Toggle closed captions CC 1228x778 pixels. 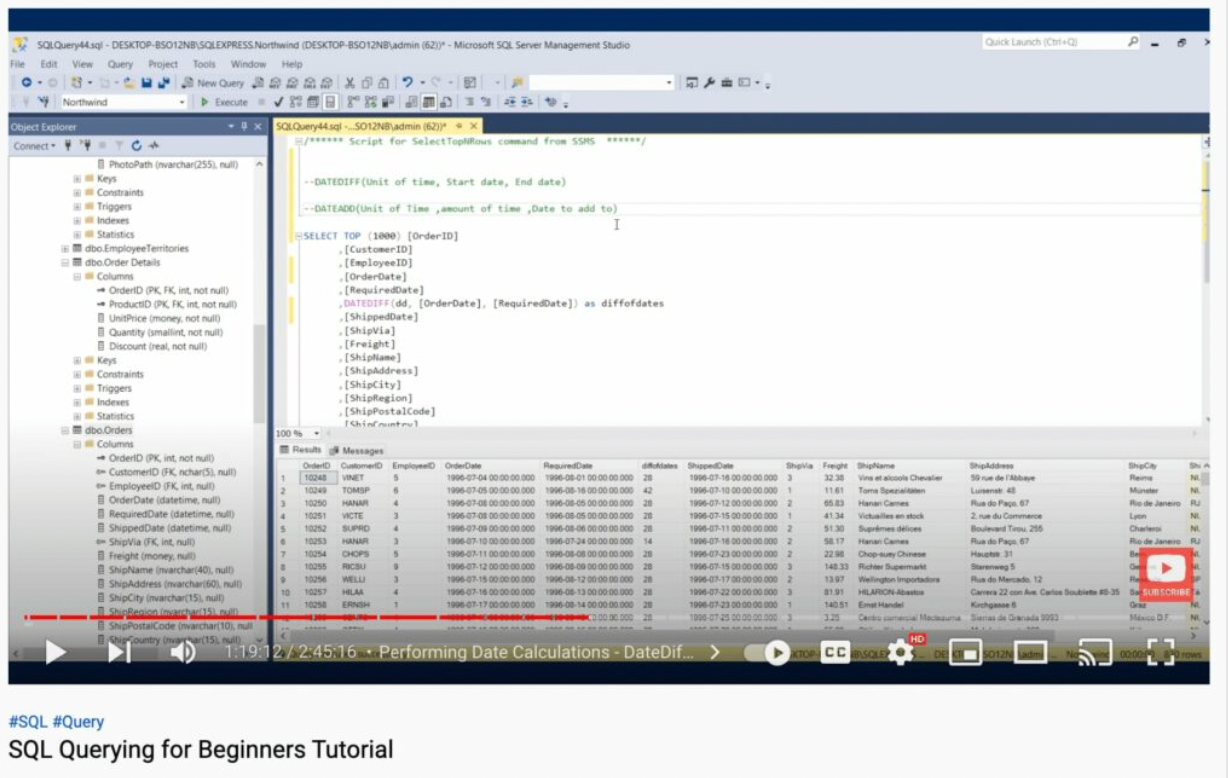(835, 653)
